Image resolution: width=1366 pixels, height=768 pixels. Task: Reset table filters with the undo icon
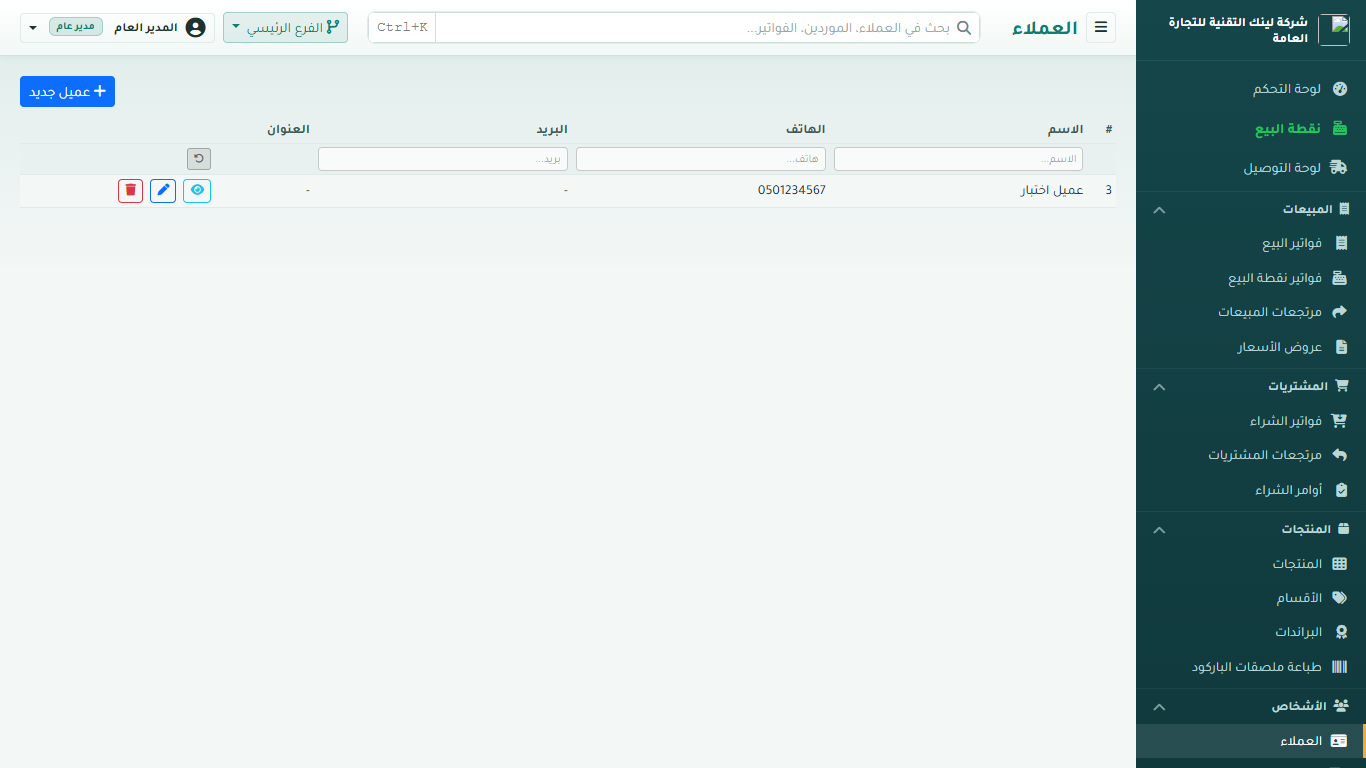point(199,159)
